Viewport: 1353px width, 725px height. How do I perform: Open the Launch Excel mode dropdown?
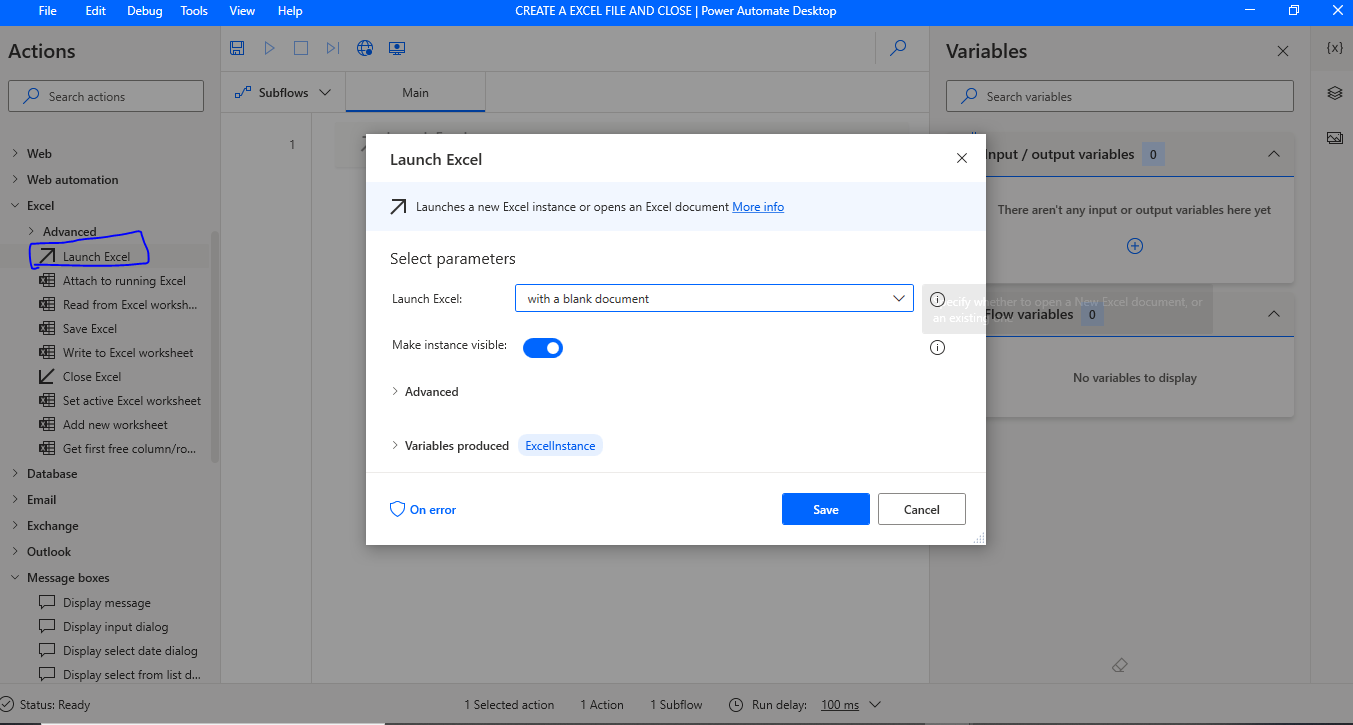point(714,298)
